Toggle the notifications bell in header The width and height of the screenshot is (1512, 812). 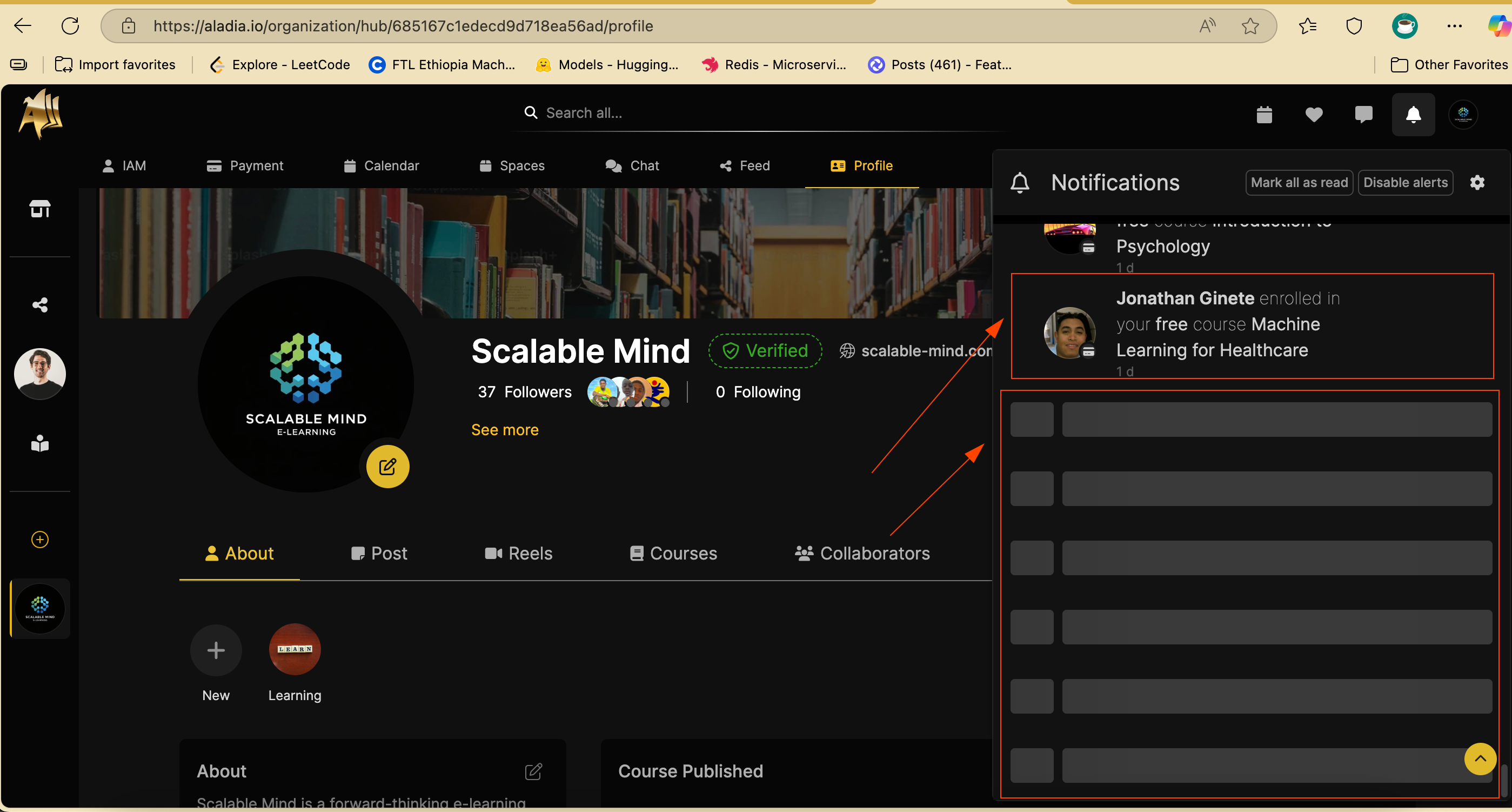[1414, 115]
